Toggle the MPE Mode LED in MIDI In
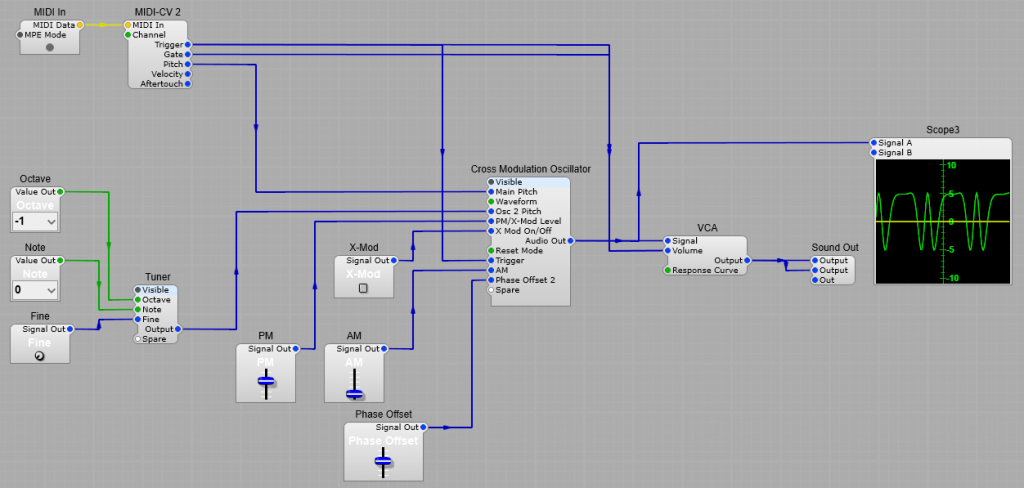Viewport: 1024px width, 488px height. [50, 47]
